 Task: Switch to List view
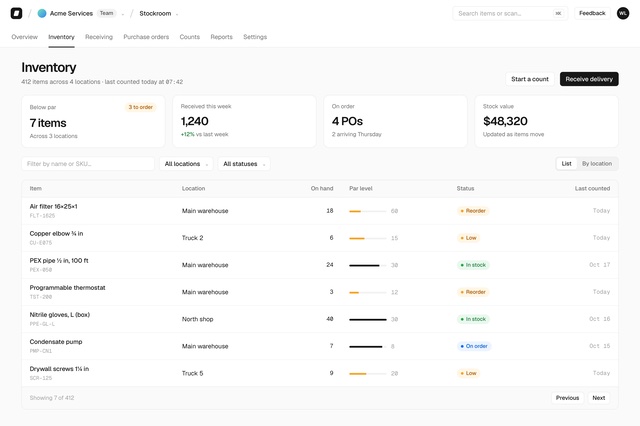[567, 164]
